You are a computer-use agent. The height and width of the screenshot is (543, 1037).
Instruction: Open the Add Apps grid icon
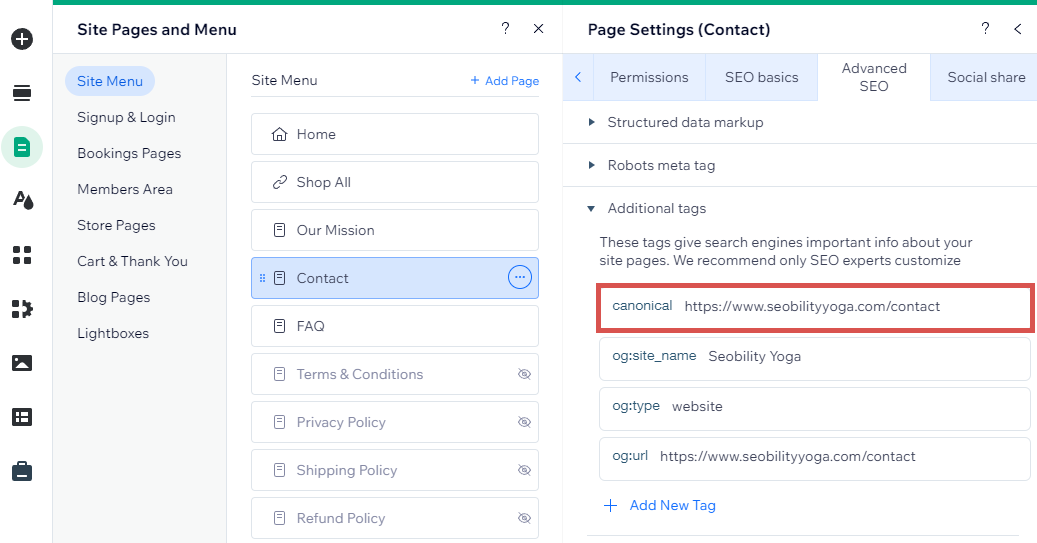tap(22, 255)
